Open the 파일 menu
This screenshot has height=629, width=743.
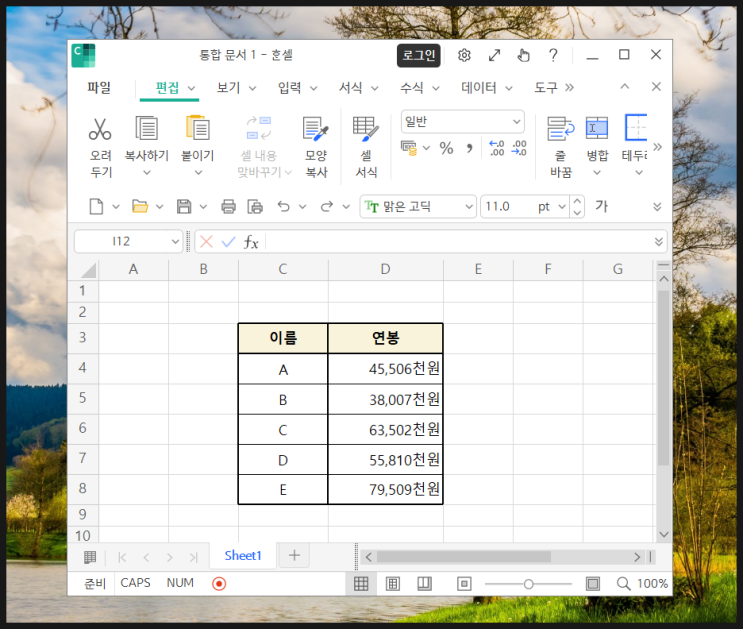(99, 88)
